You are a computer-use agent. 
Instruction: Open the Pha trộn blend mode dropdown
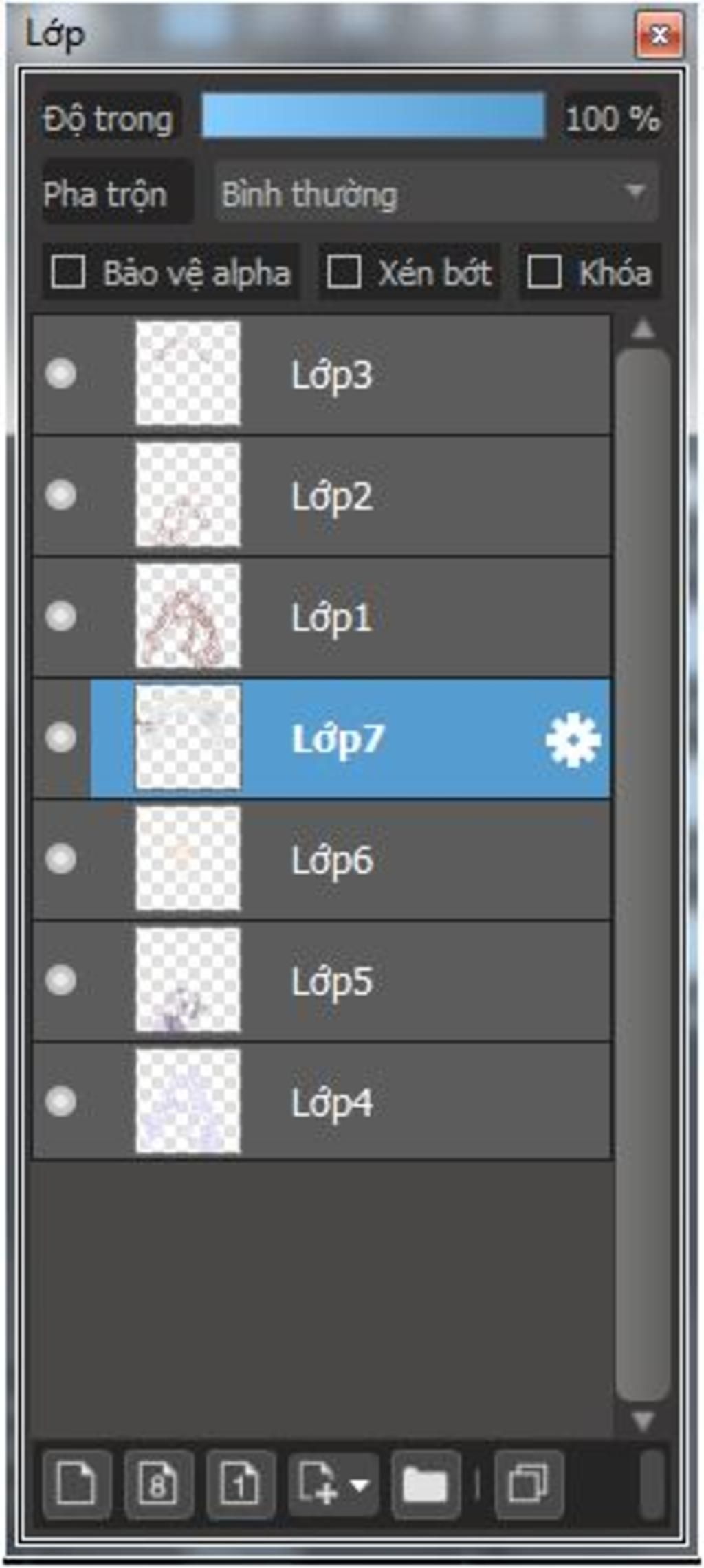pos(436,193)
